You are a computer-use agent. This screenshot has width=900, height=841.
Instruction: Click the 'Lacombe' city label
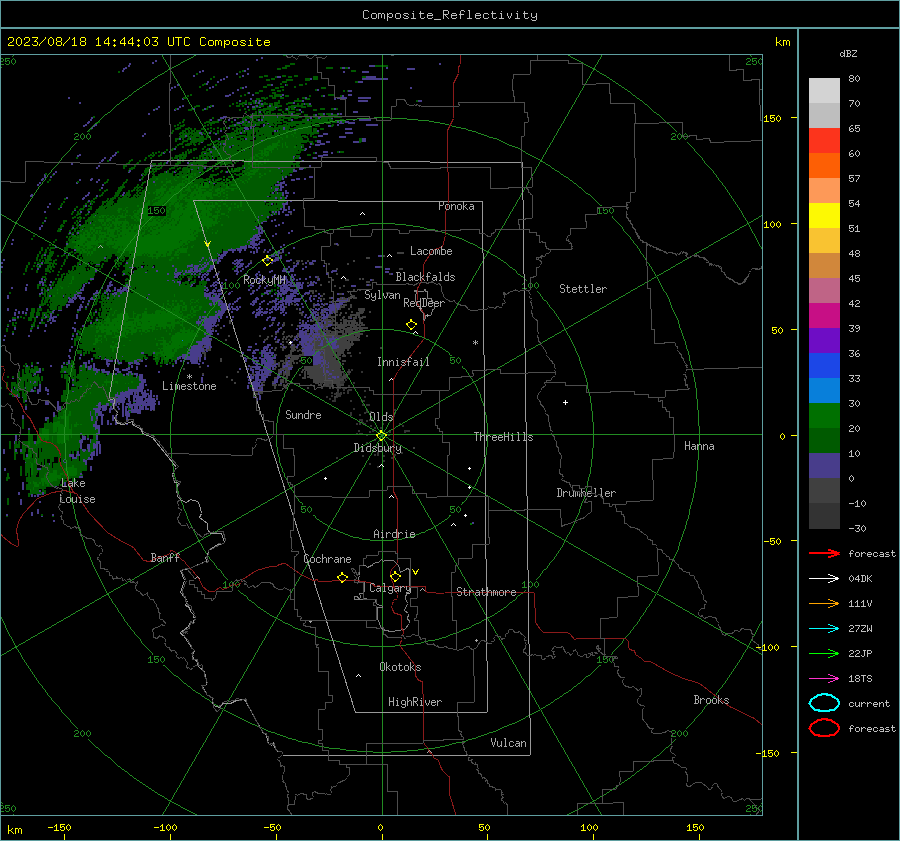coord(431,251)
